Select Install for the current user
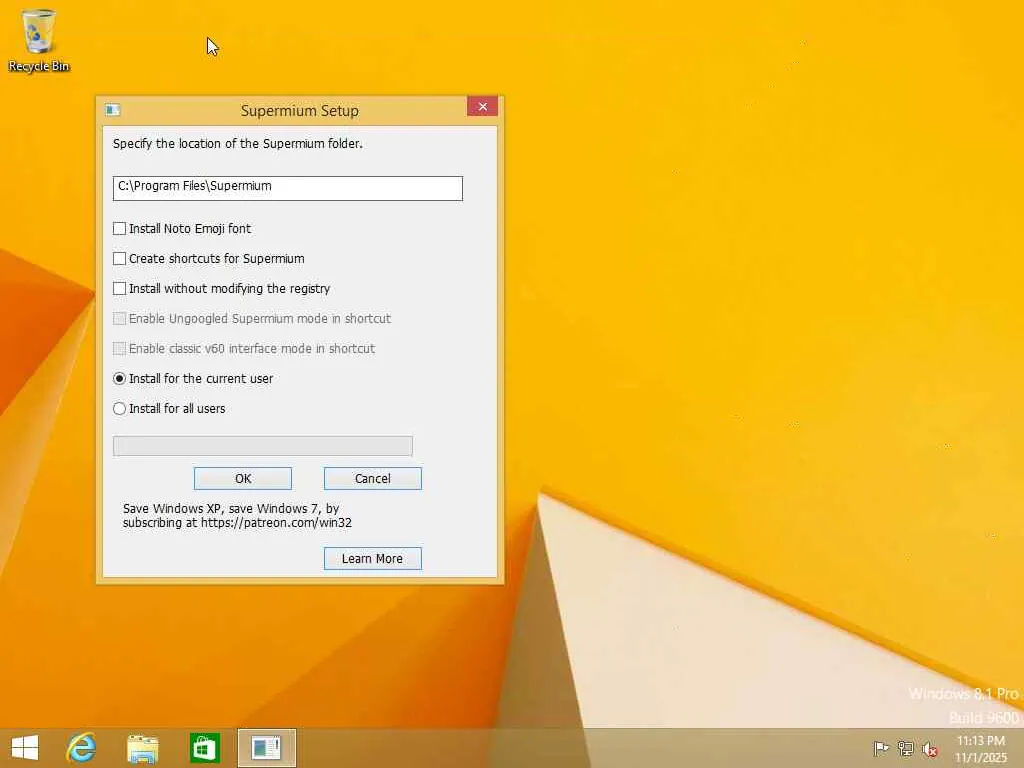1024x768 pixels. click(120, 379)
